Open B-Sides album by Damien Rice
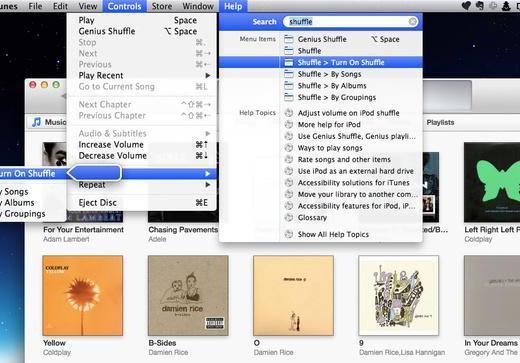520x363 pixels. point(188,296)
